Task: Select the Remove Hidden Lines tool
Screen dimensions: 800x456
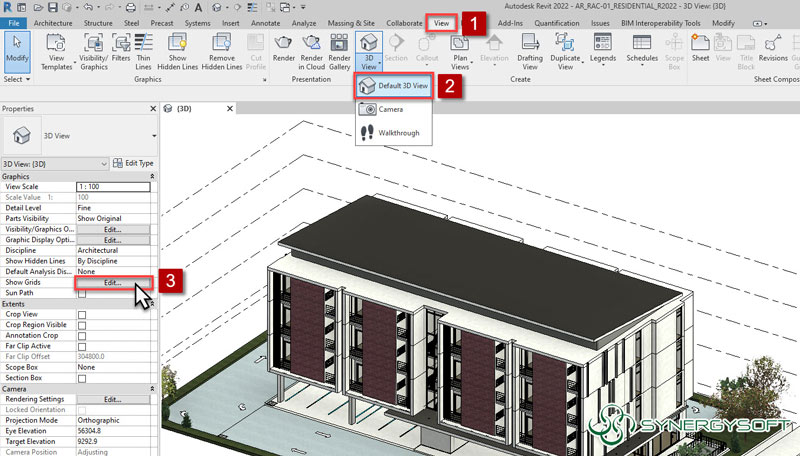Action: [x=222, y=52]
